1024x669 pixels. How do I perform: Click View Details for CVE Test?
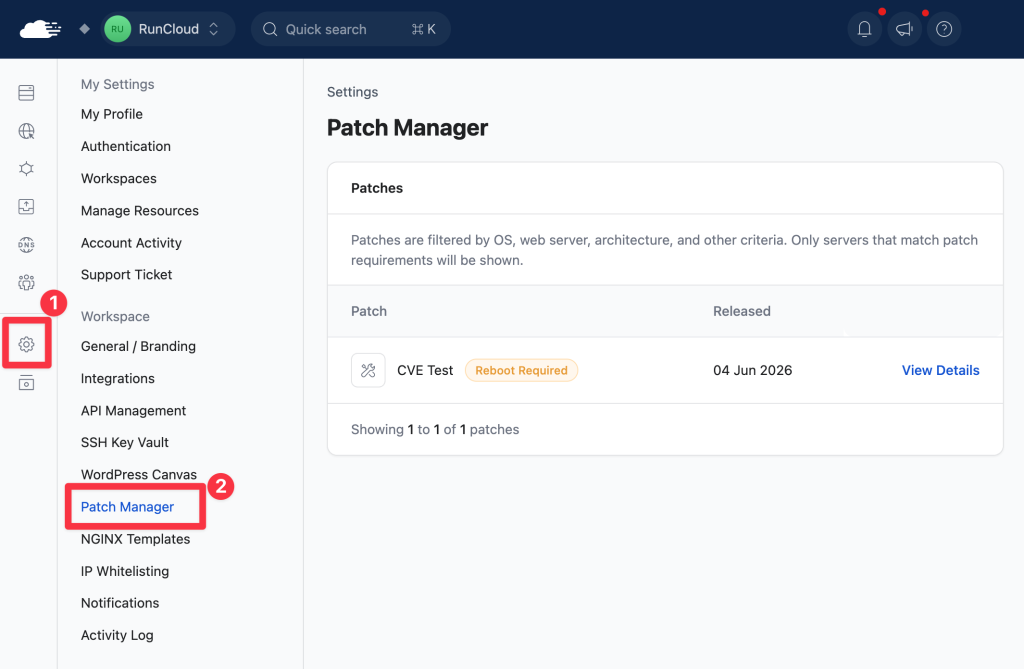point(940,370)
